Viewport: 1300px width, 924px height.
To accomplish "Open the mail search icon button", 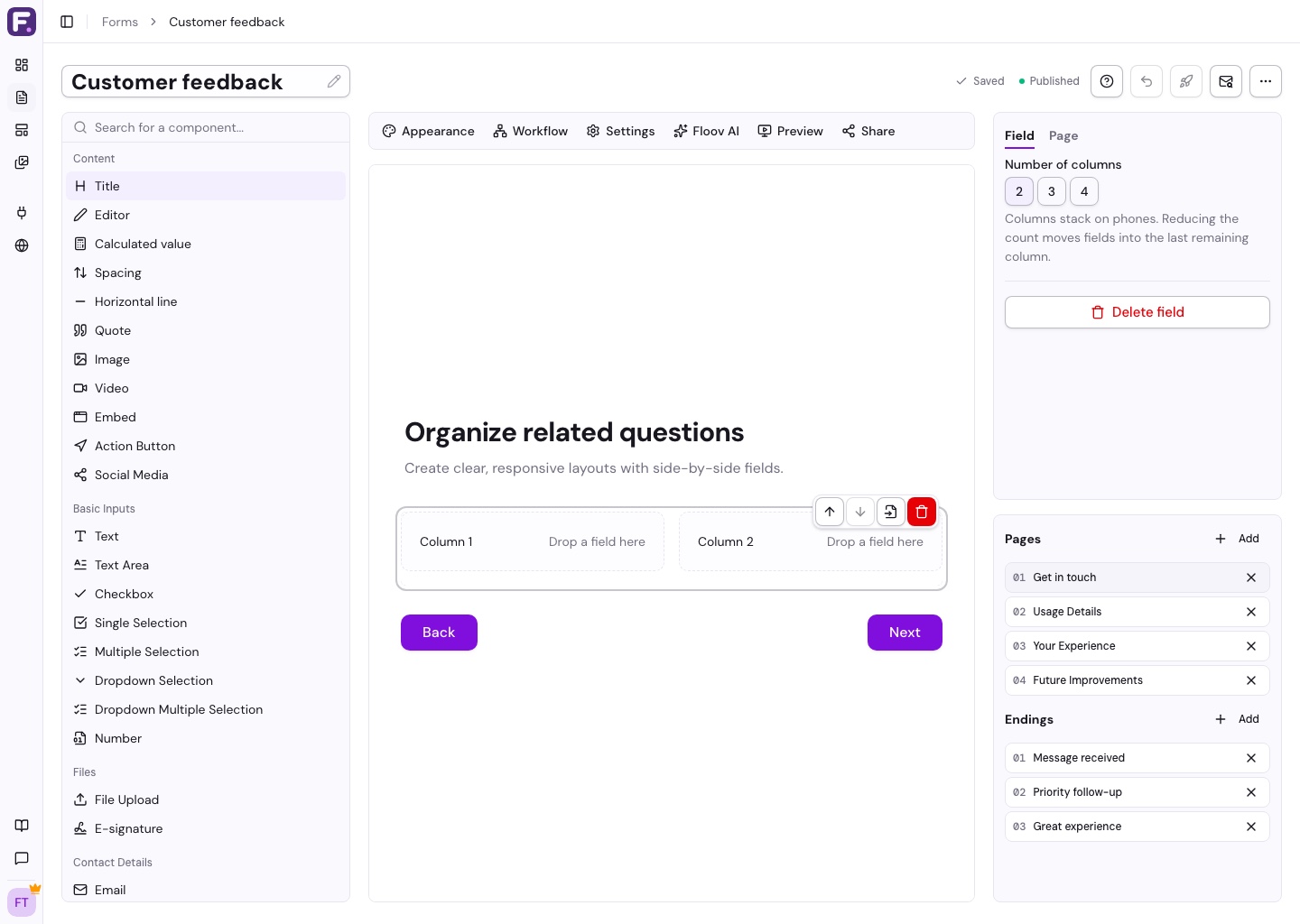I will click(1226, 81).
